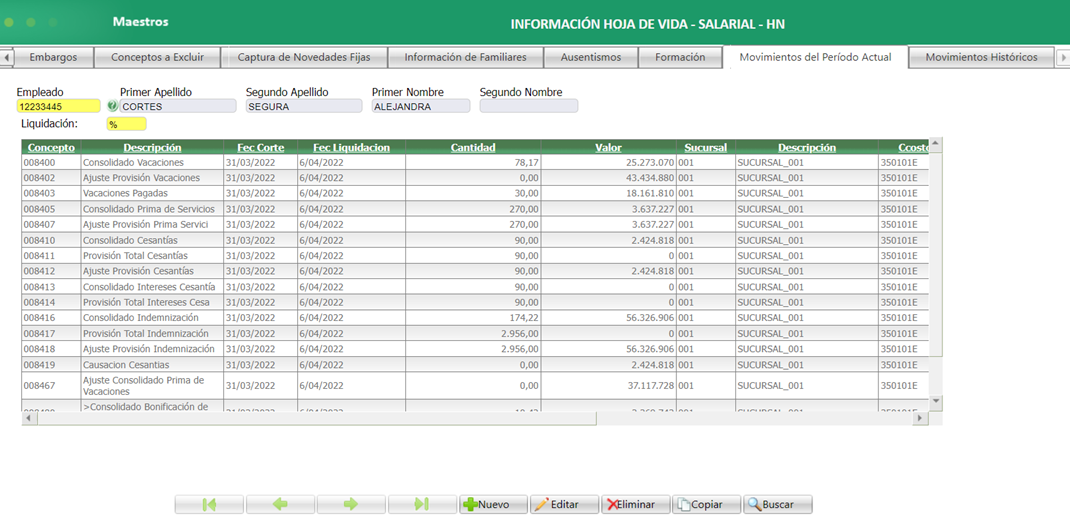Viewport: 1072px width, 524px height.
Task: Select row Consolidado Indemnización
Action: point(475,318)
